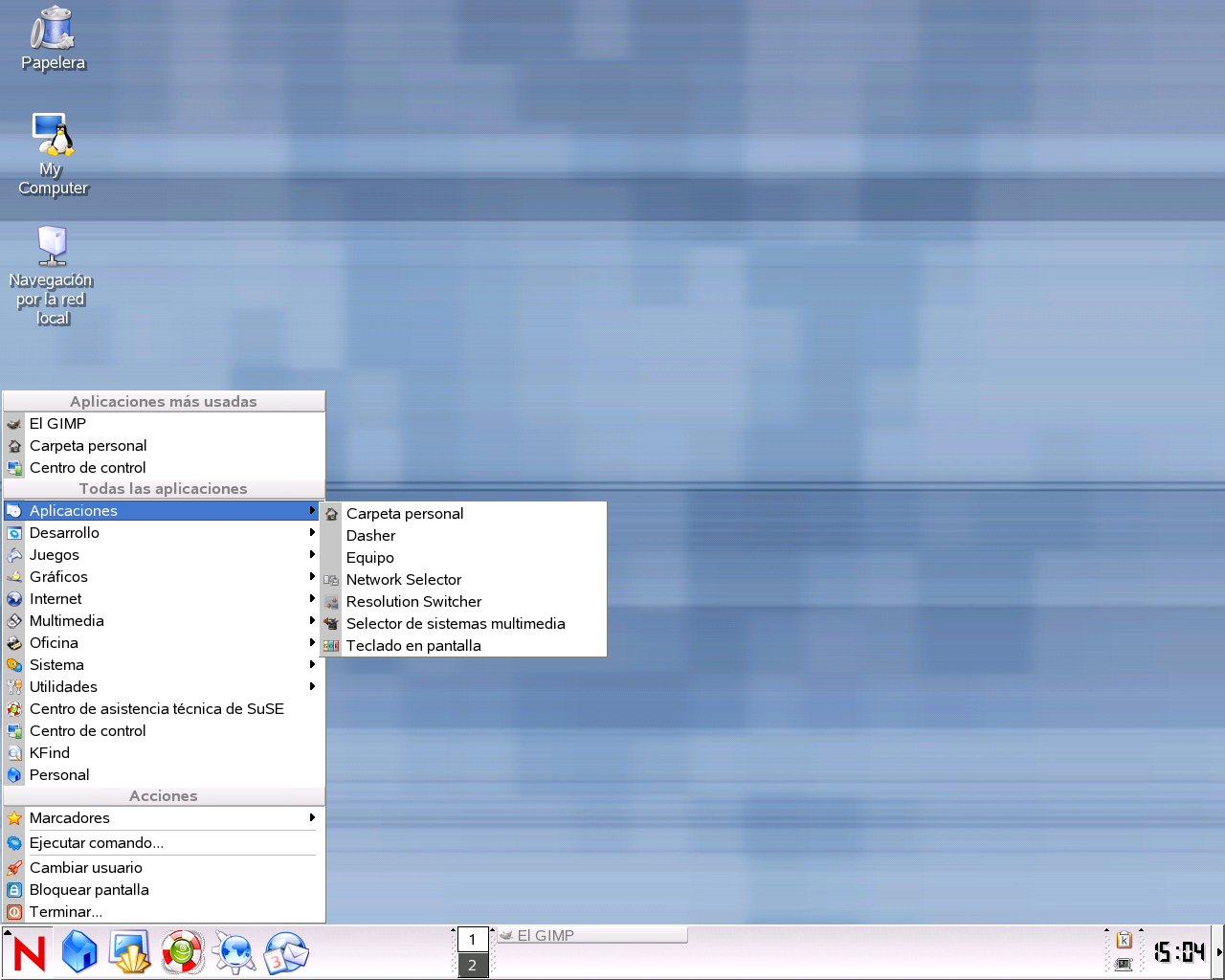The image size is (1225, 980).
Task: Click Terminar to log out
Action: [x=66, y=911]
